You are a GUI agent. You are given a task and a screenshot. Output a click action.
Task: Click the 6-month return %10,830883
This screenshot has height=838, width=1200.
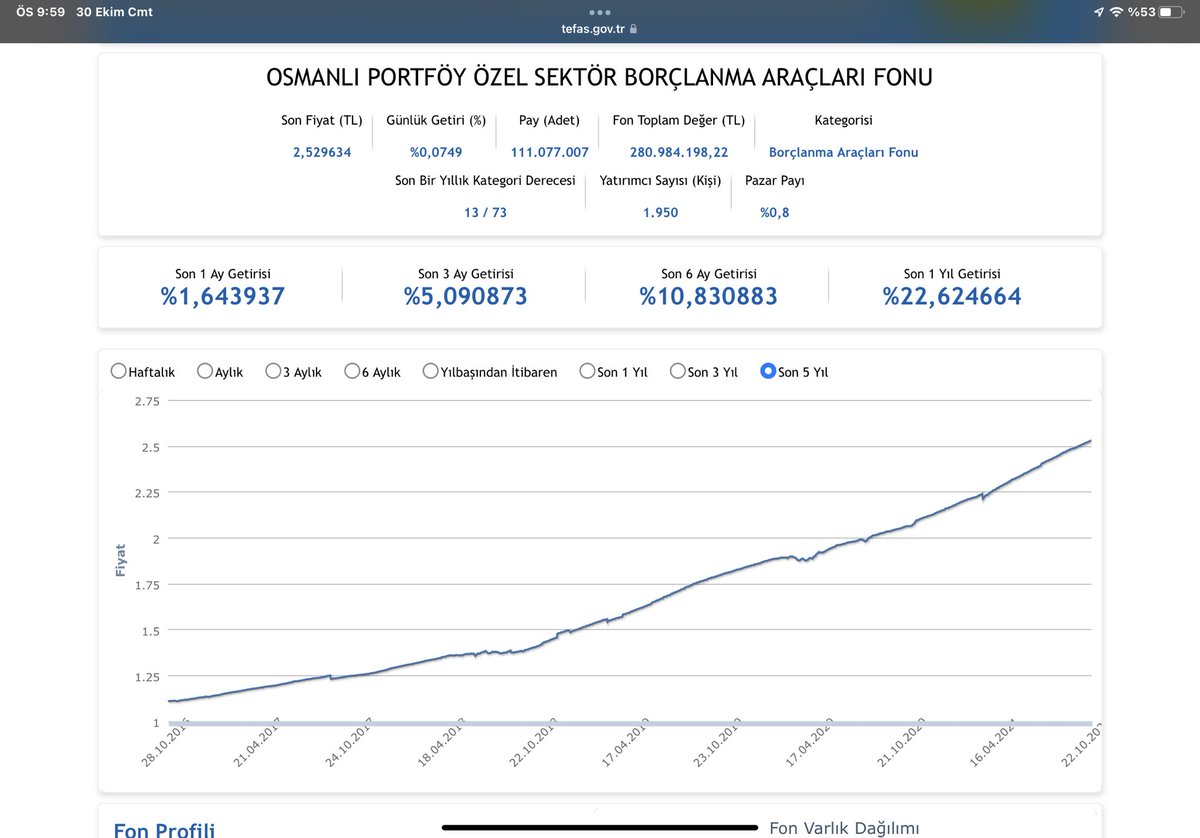(x=709, y=297)
